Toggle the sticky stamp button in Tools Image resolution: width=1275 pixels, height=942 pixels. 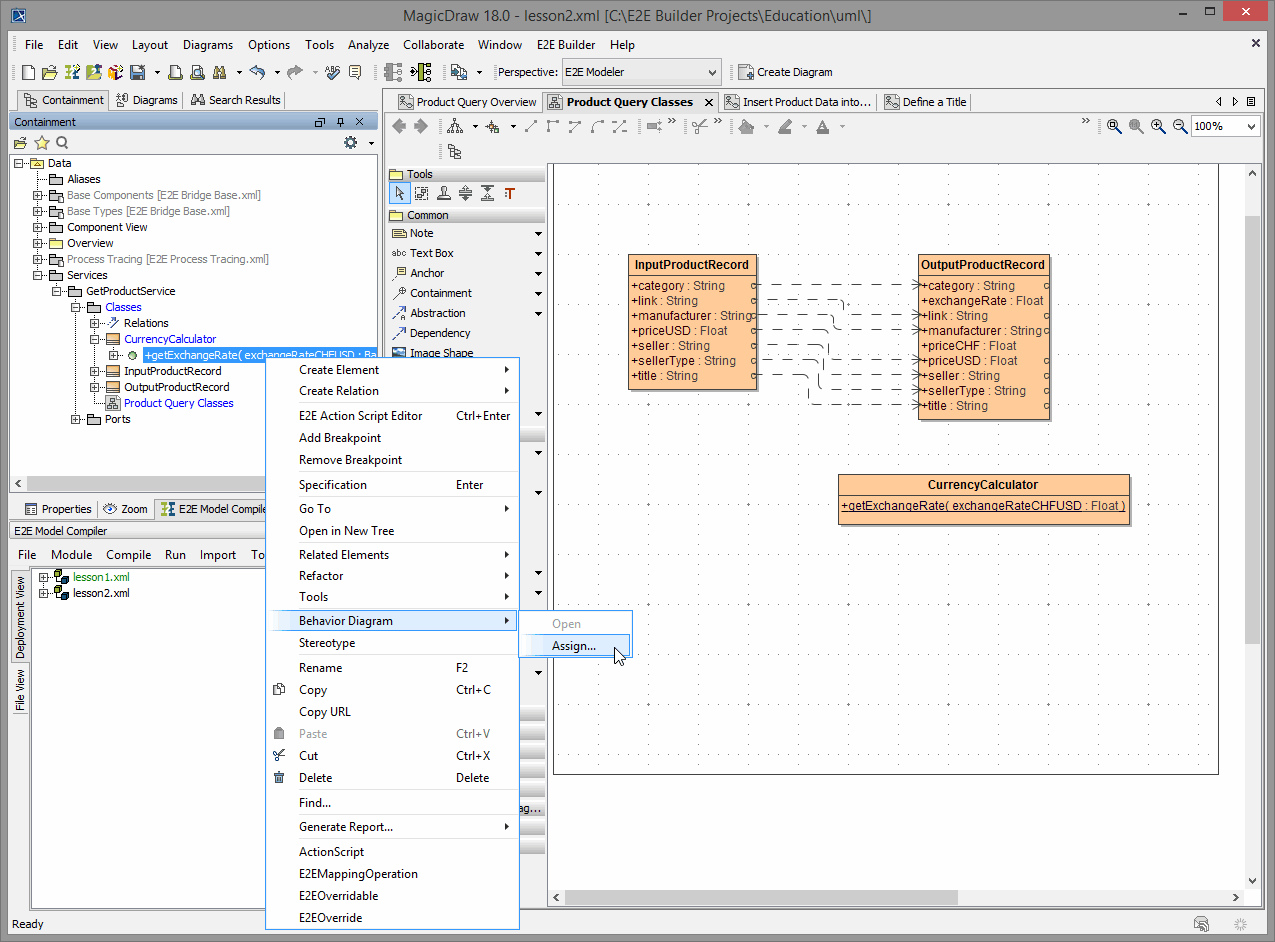pos(443,193)
